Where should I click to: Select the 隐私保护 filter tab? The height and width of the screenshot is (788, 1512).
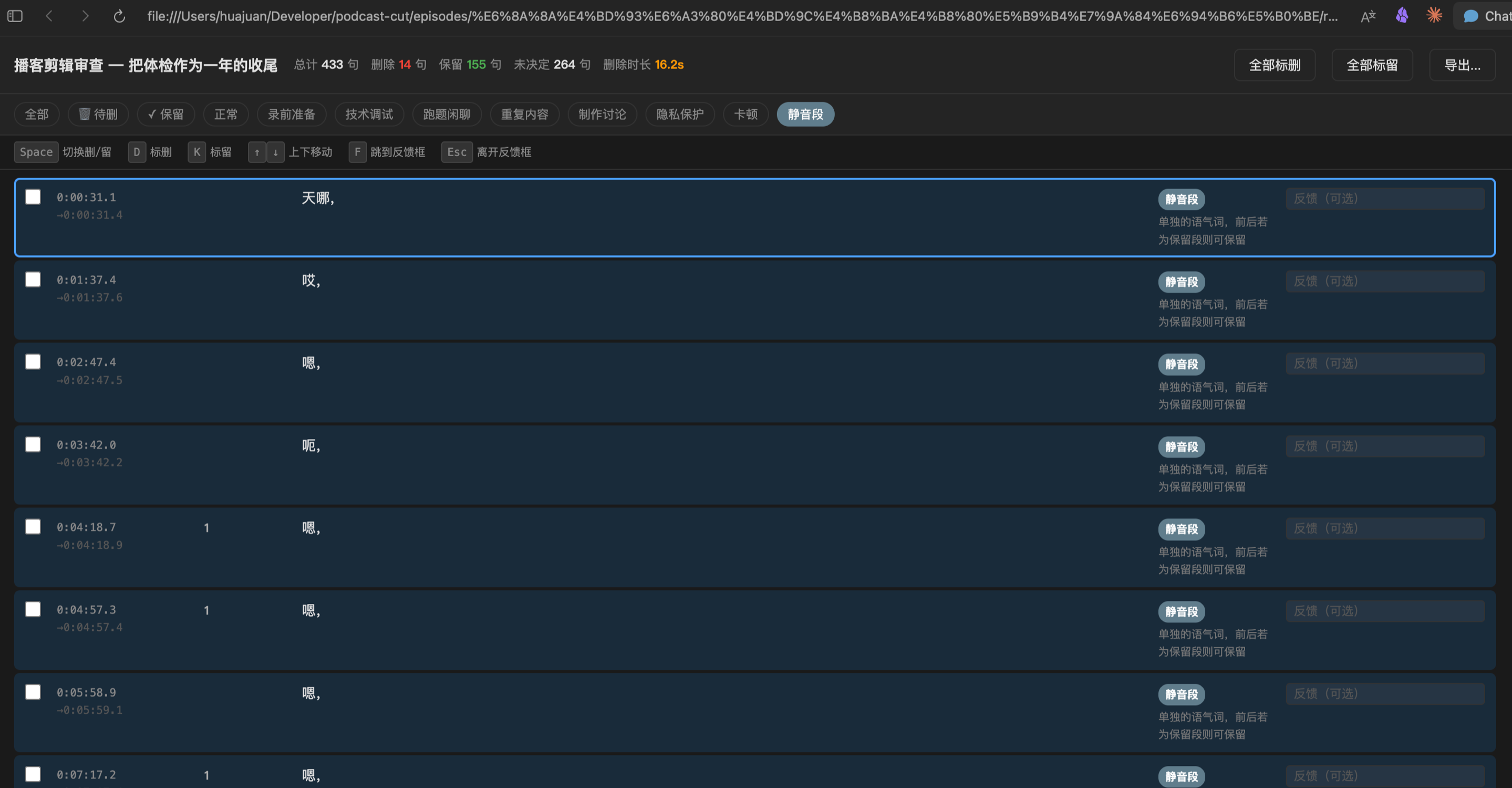coord(679,114)
